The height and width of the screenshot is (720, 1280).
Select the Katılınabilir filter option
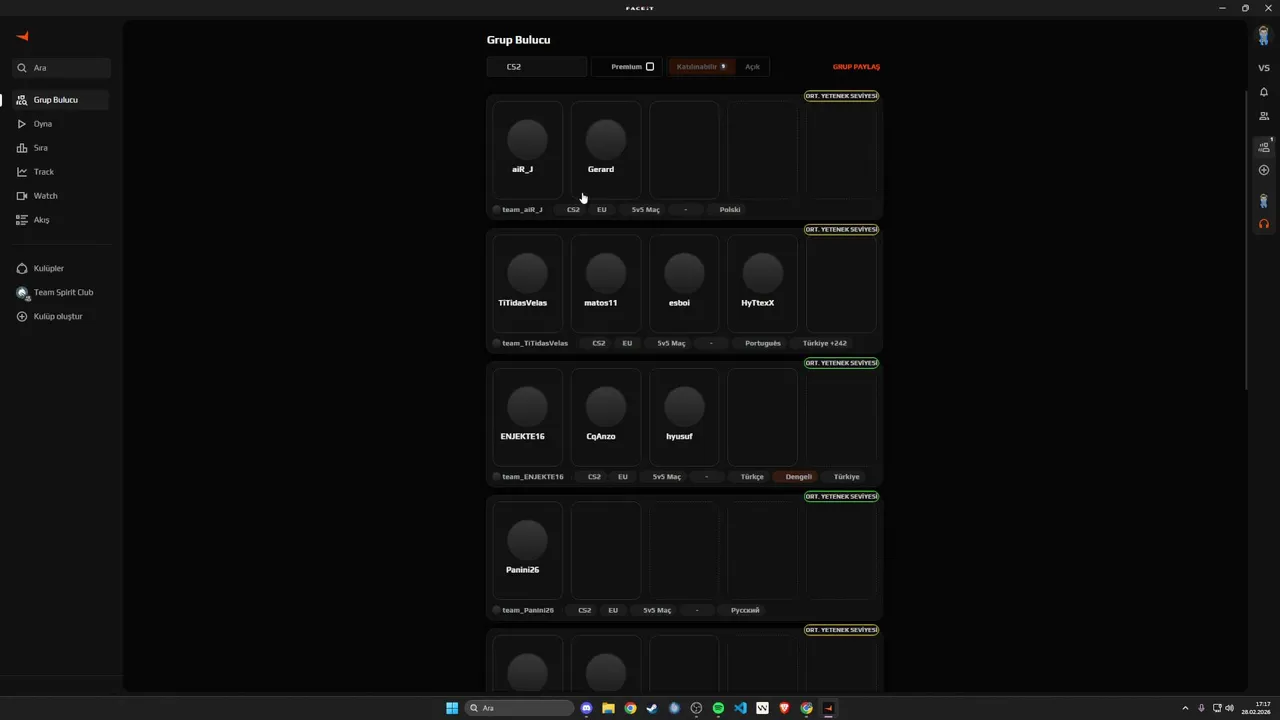[701, 67]
